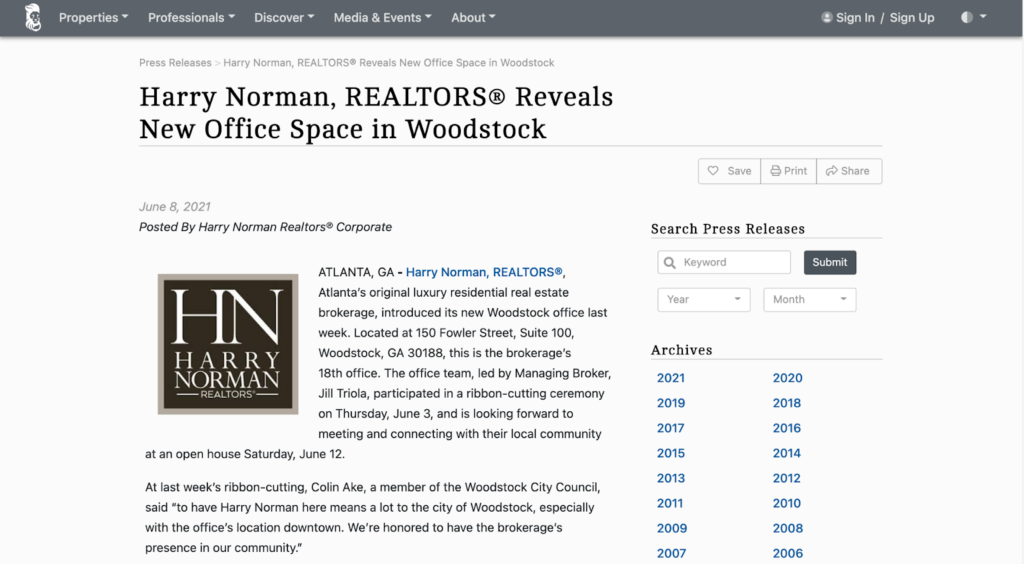The height and width of the screenshot is (564, 1024).
Task: Open the 2013 archive
Action: pos(671,478)
